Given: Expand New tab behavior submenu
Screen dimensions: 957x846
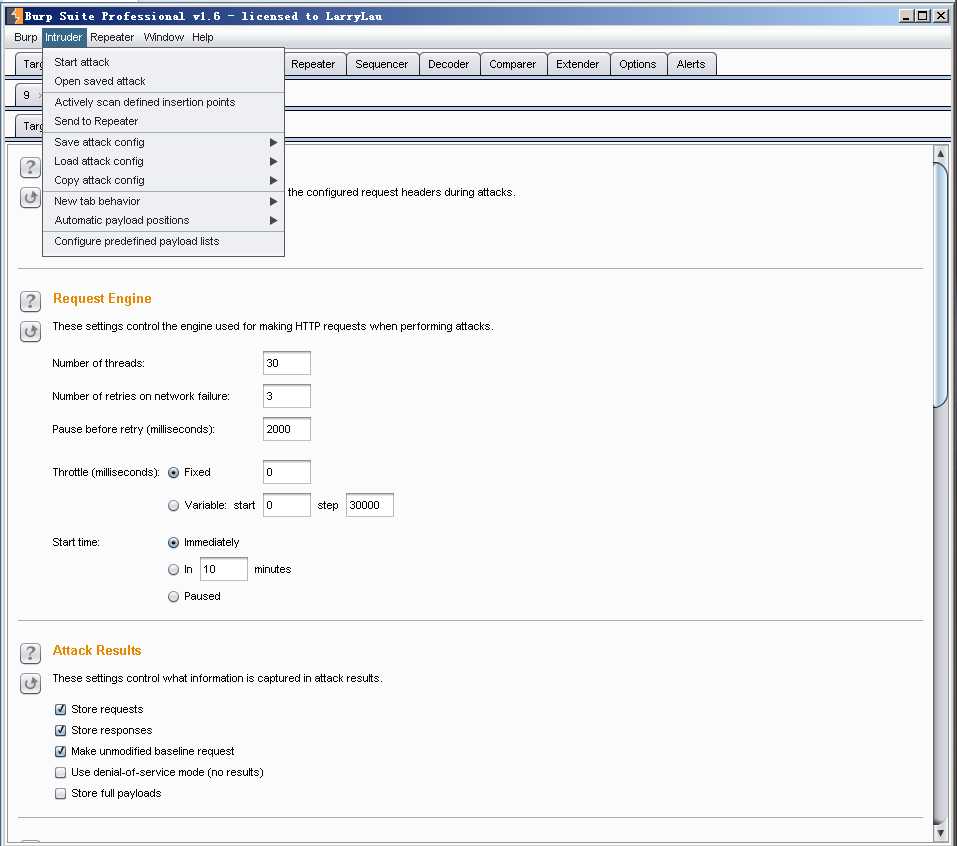Looking at the screenshot, I should 164,201.
